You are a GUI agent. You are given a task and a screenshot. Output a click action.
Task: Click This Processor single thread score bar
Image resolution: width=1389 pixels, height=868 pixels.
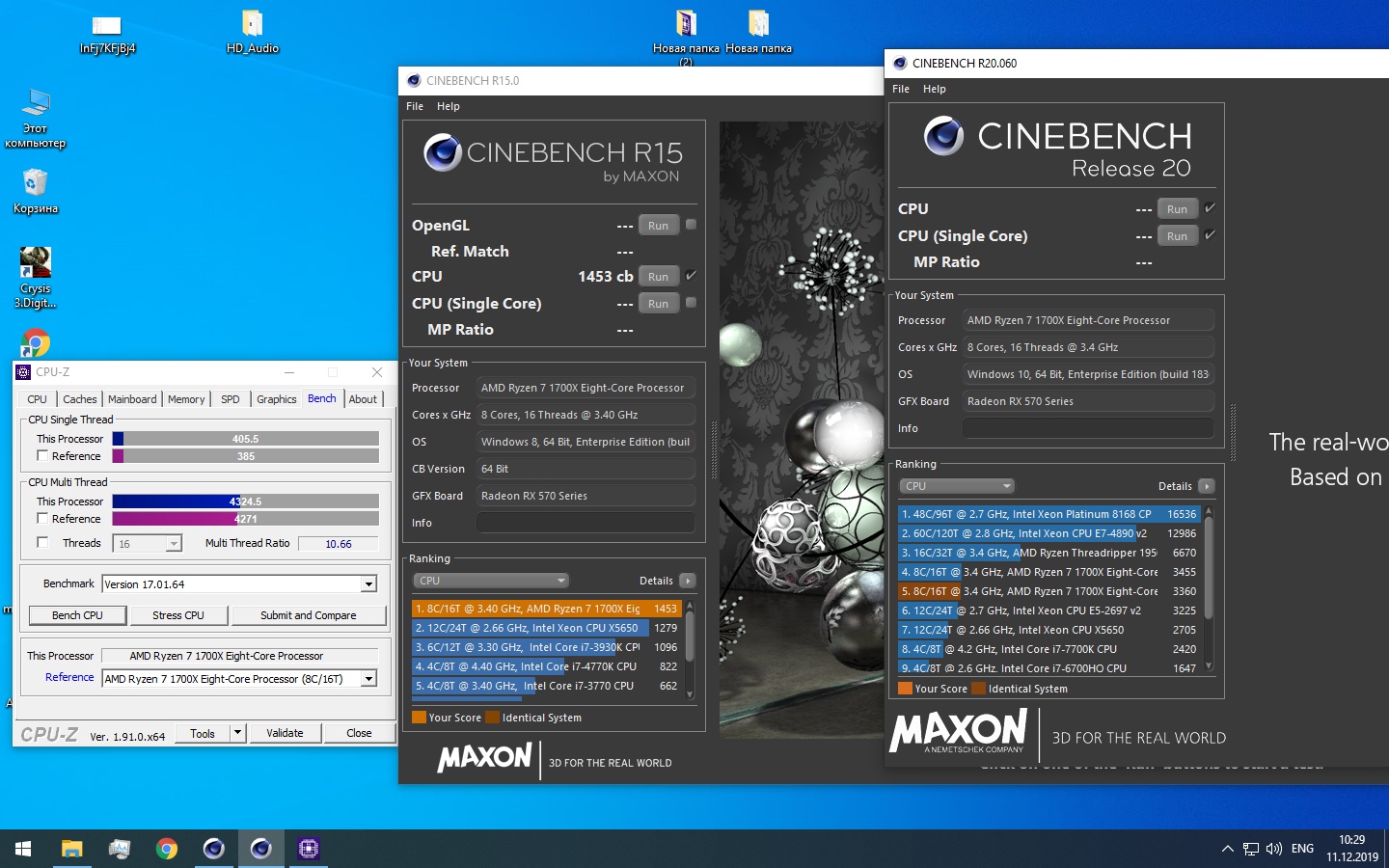(246, 439)
